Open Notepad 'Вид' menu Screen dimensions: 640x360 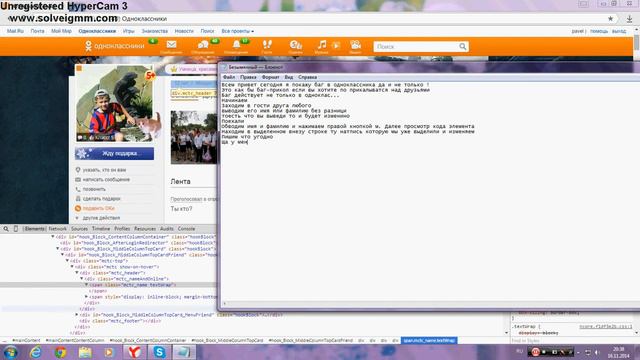(x=289, y=77)
